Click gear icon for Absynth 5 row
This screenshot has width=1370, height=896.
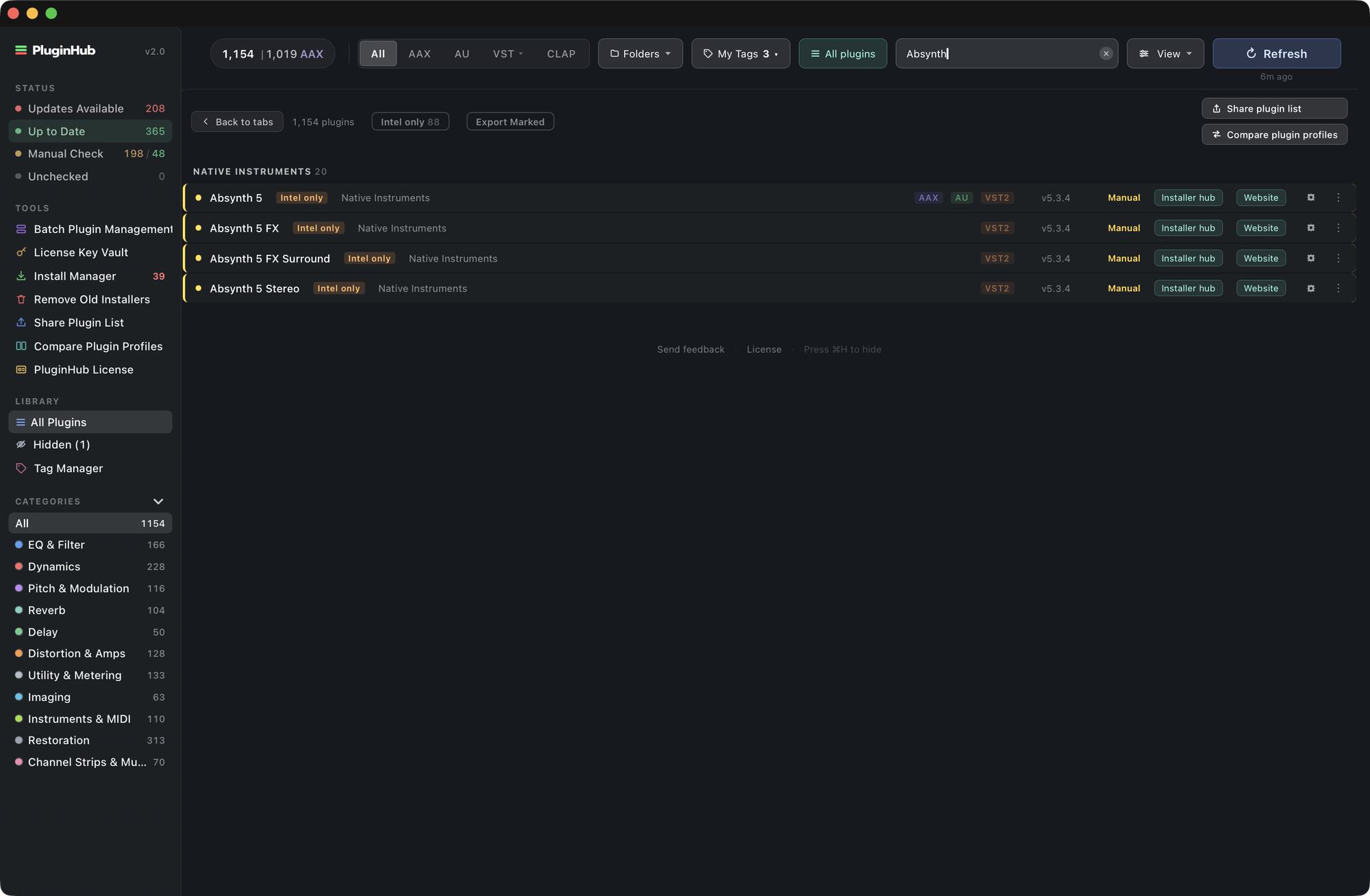coord(1310,197)
